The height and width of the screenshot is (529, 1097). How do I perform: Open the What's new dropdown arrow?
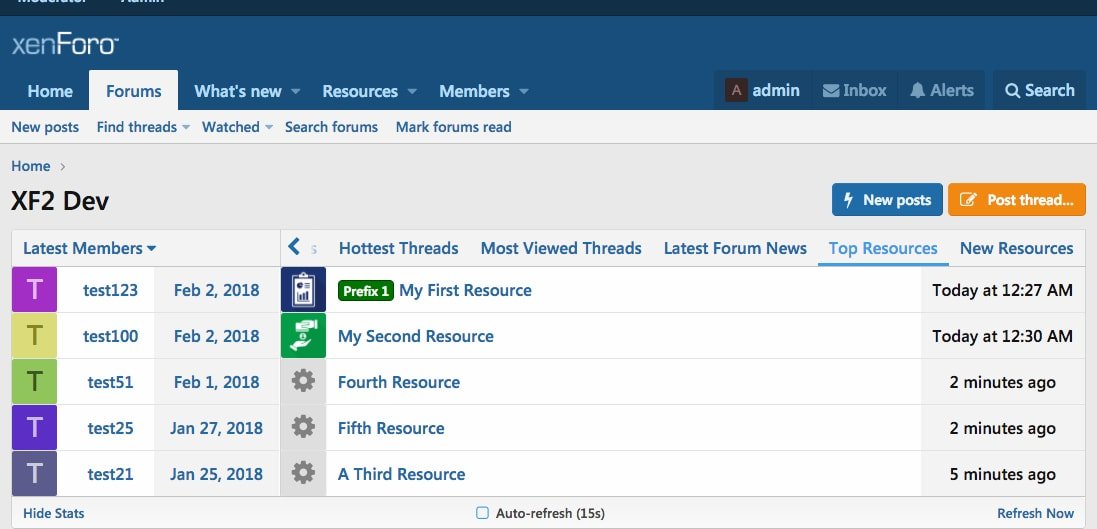pos(296,91)
